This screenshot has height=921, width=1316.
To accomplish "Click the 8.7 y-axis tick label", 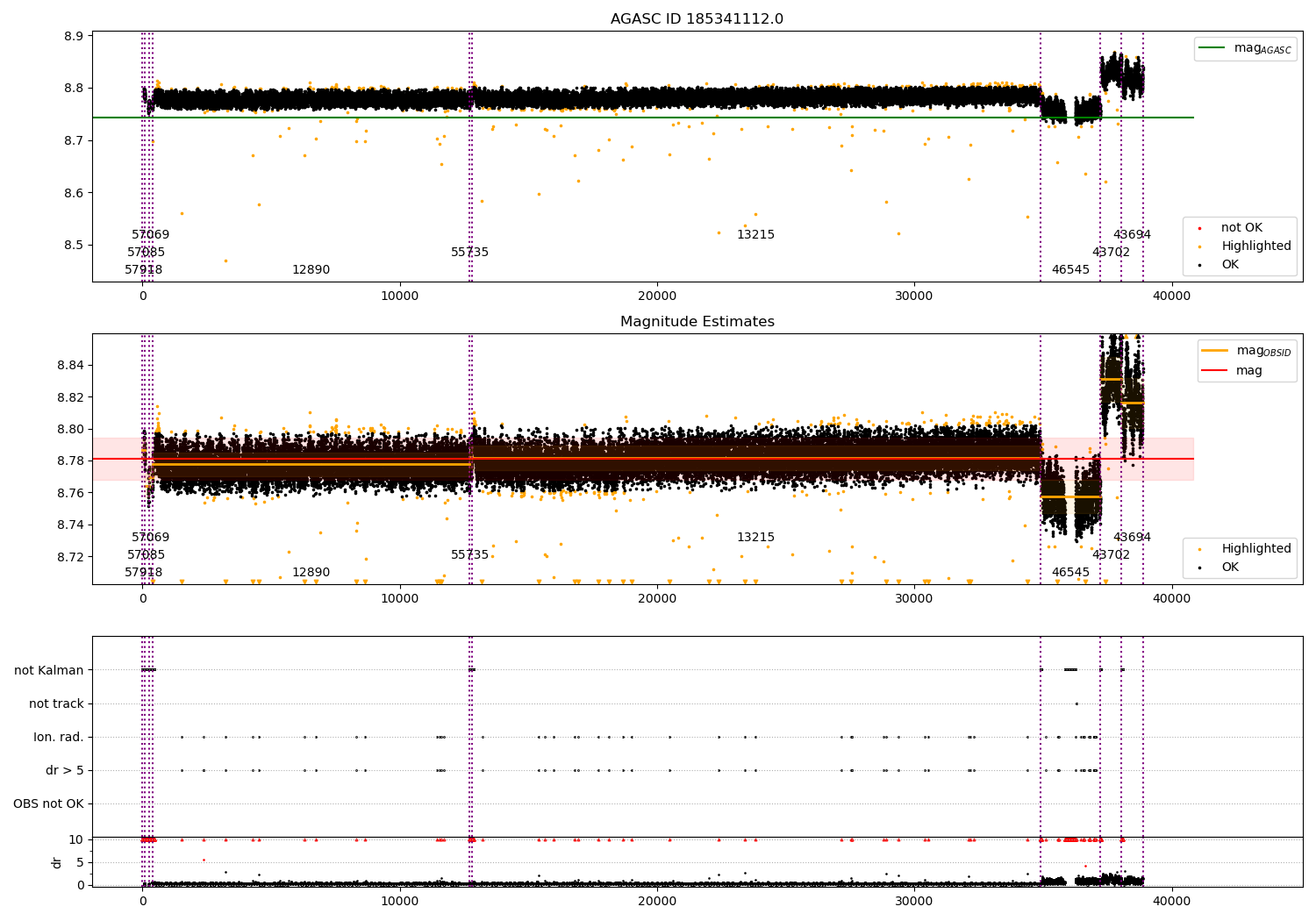I will click(75, 140).
